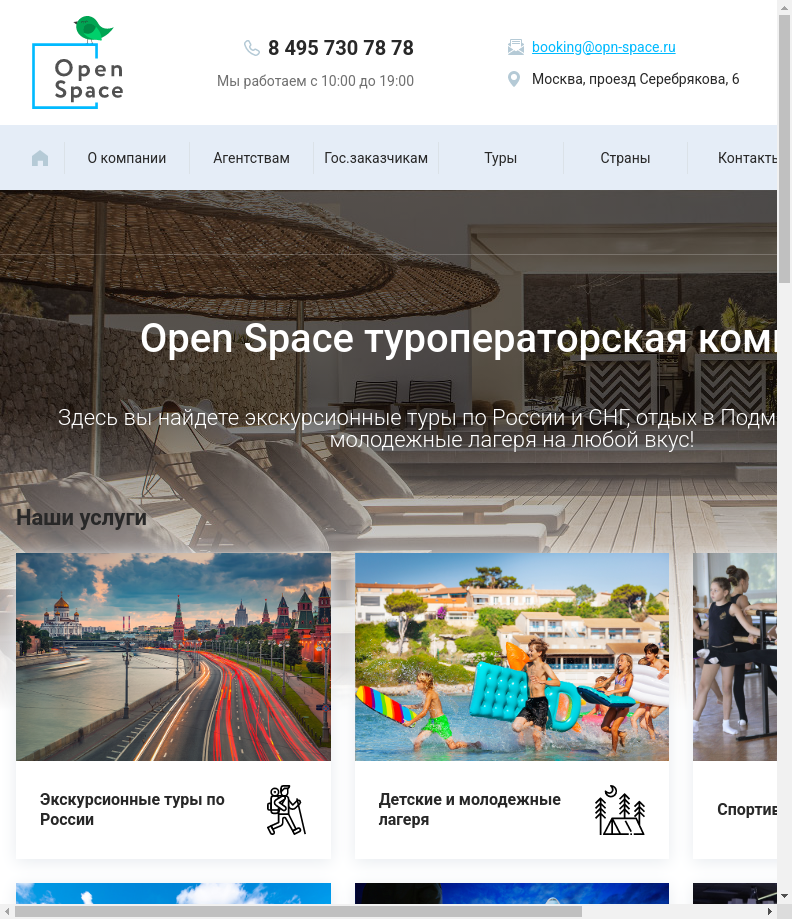This screenshot has height=919, width=792.
Task: Open the О компании menu item
Action: coord(127,158)
